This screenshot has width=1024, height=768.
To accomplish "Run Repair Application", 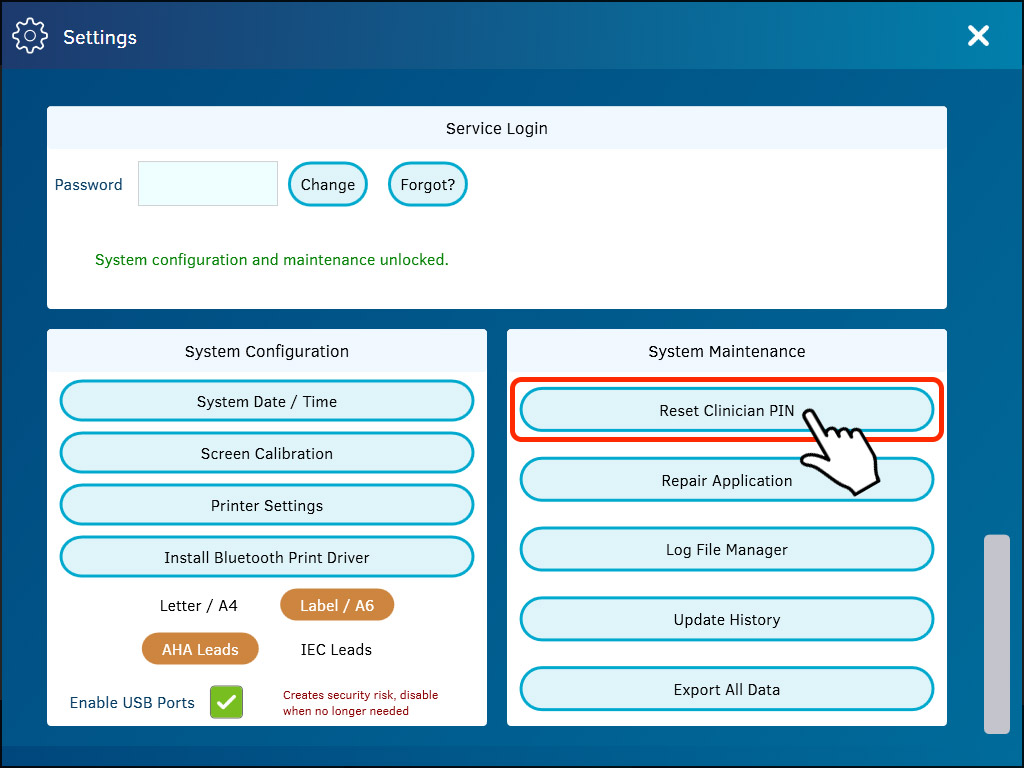I will click(726, 479).
